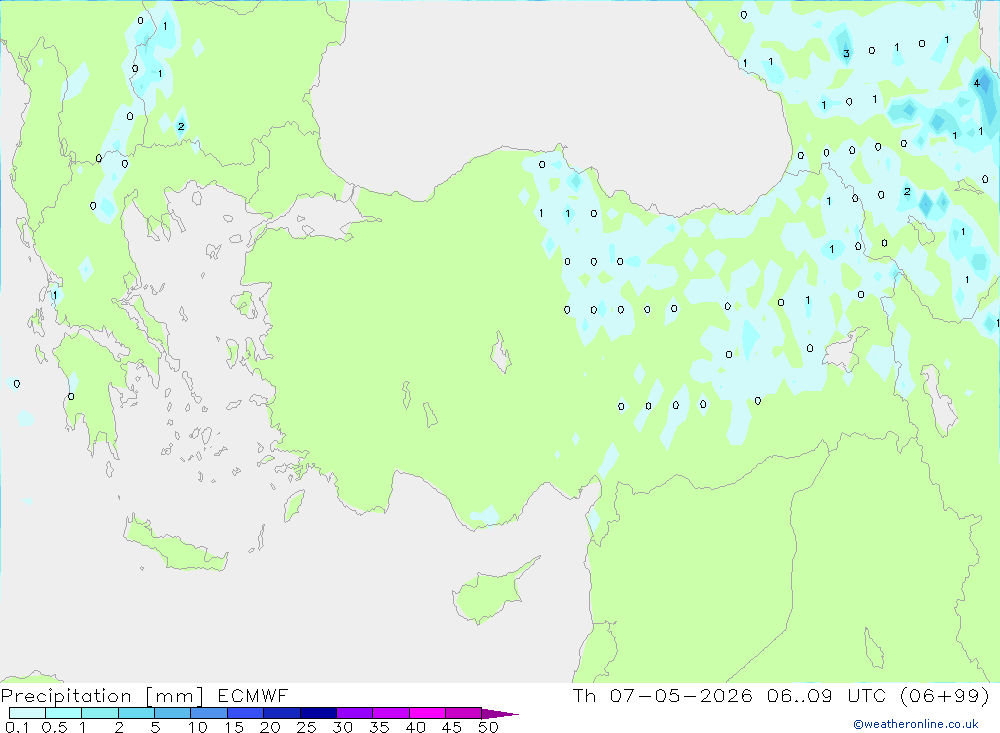Click the violet 30–35 mm legend swatch
The width and height of the screenshot is (1000, 733).
(x=354, y=713)
